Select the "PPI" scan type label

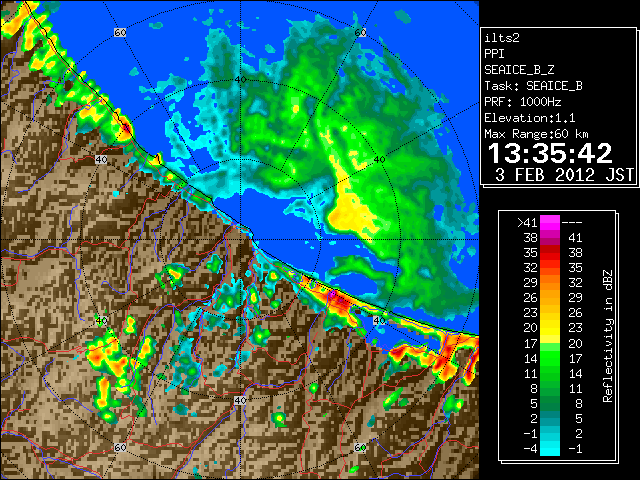coord(494,54)
